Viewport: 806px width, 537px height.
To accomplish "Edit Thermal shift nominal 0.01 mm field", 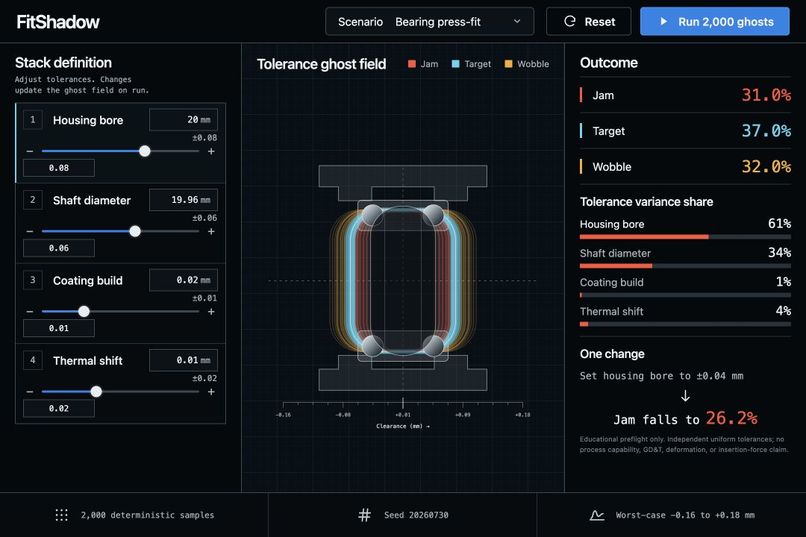I will pyautogui.click(x=184, y=360).
